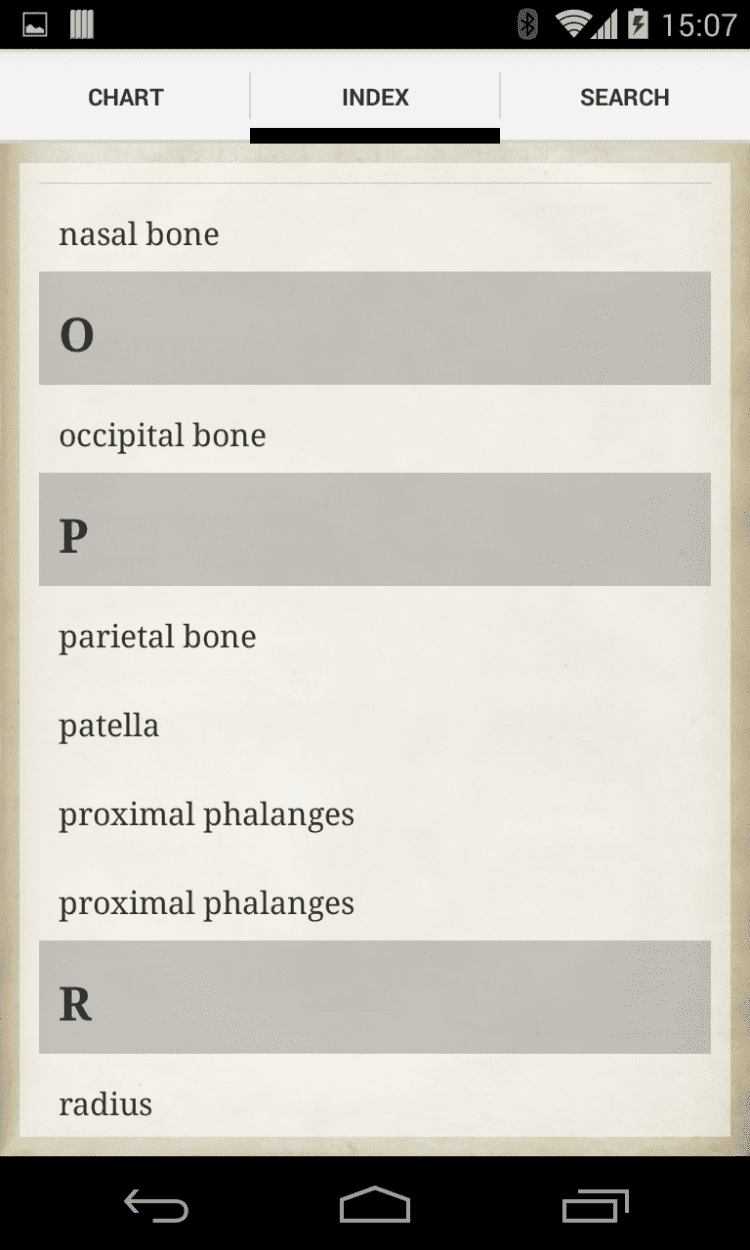This screenshot has width=750, height=1250.
Task: Tap the radius list item
Action: point(105,1105)
